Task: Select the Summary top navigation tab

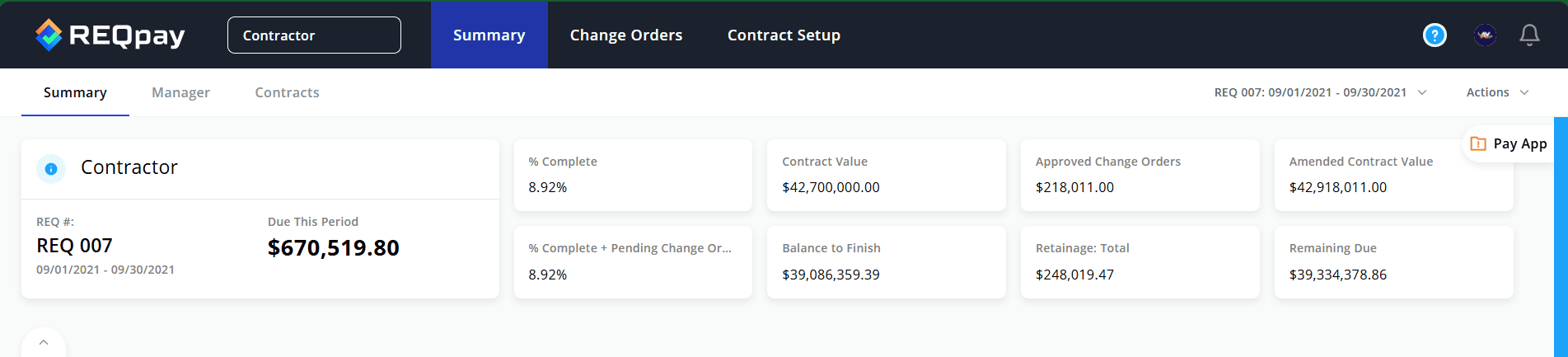Action: (489, 35)
